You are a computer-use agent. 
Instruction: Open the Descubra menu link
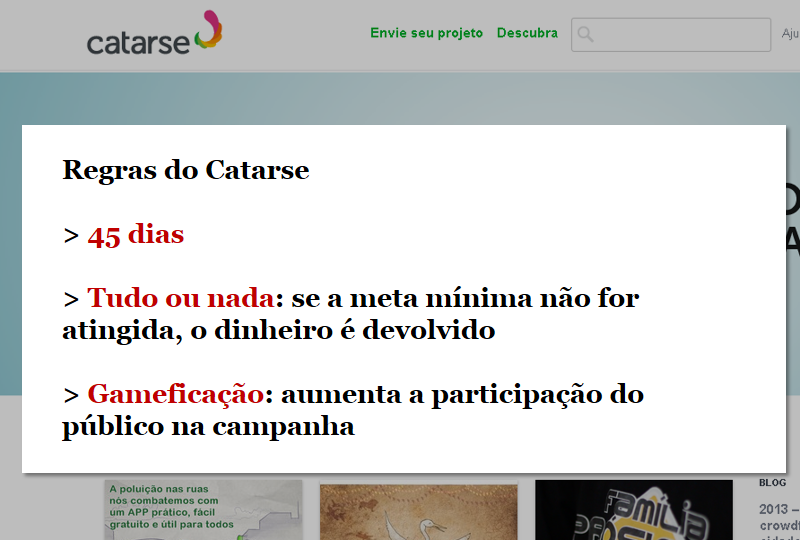coord(527,33)
